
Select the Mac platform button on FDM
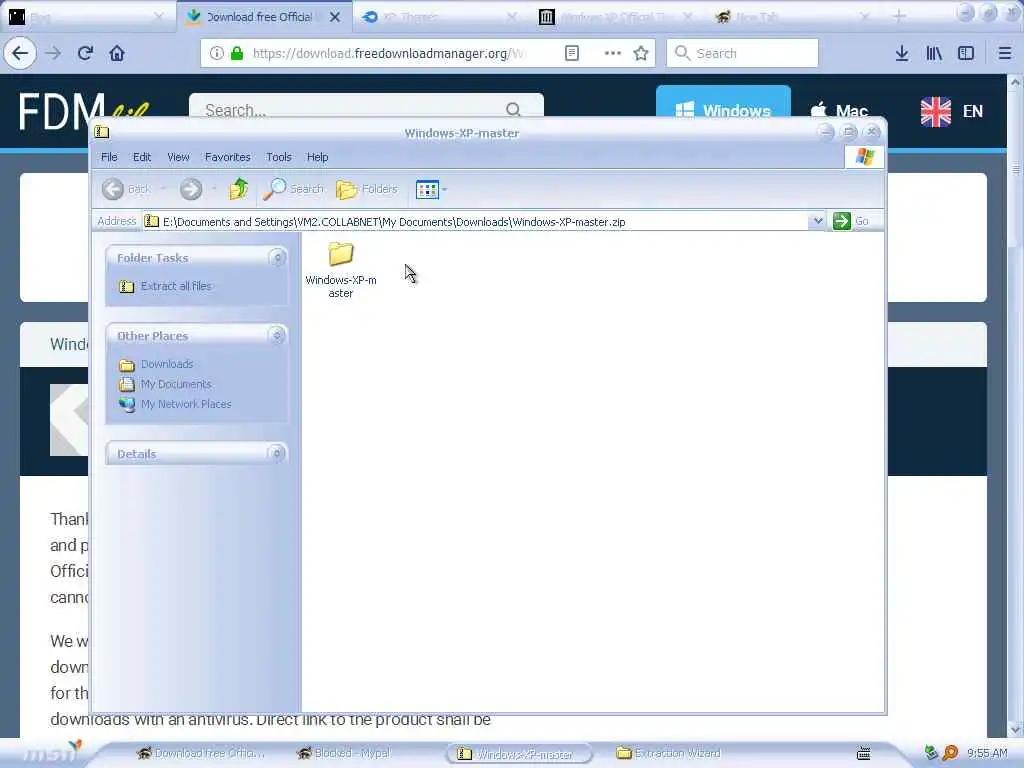(839, 110)
